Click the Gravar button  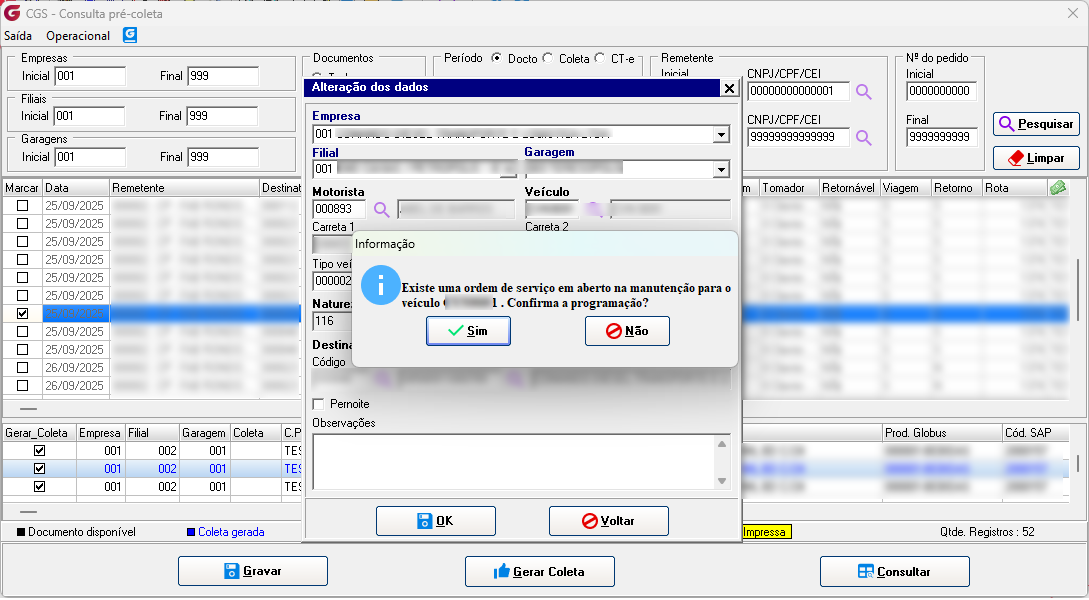(253, 572)
